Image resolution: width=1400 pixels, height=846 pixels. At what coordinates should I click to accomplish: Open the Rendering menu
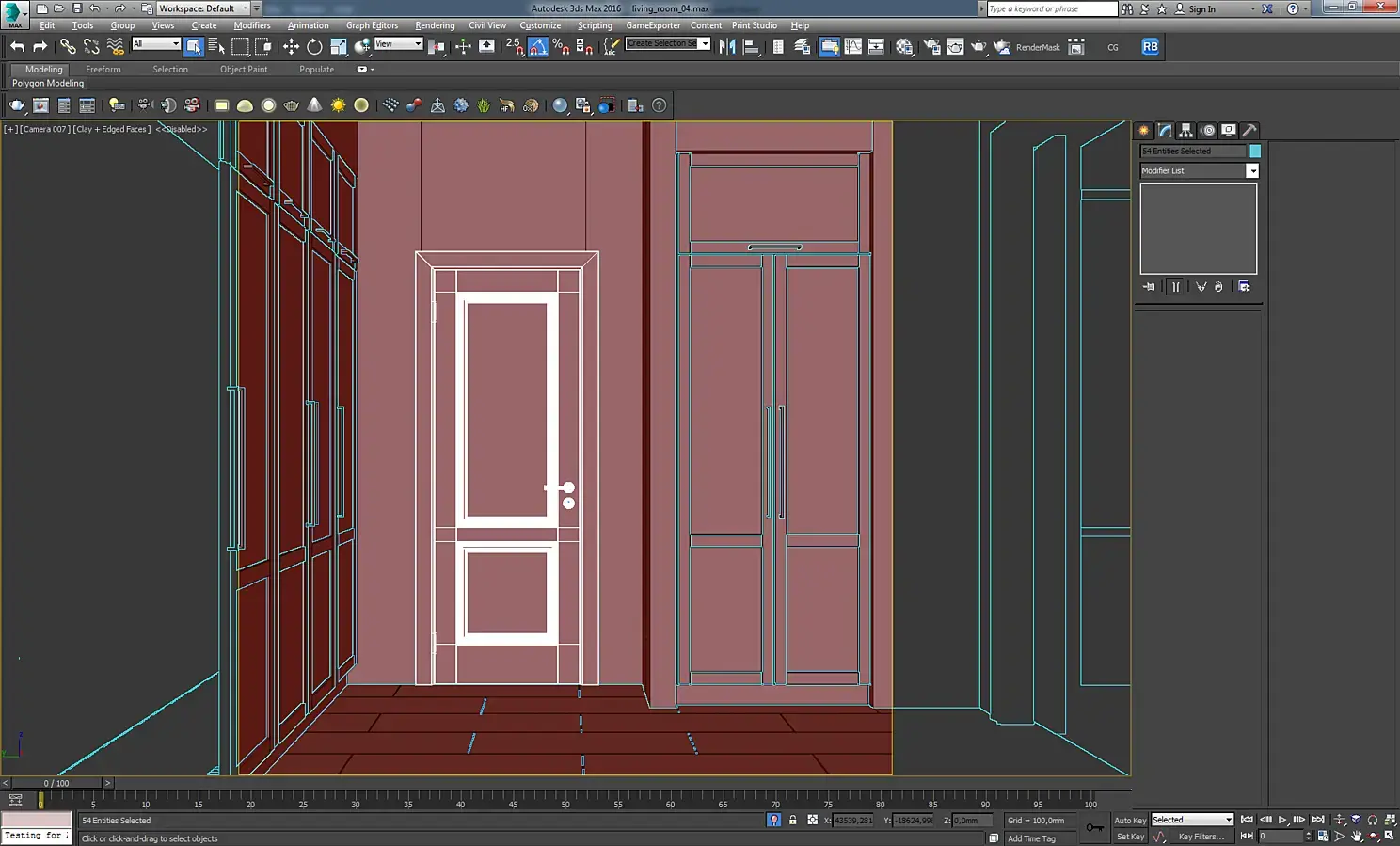click(x=435, y=25)
